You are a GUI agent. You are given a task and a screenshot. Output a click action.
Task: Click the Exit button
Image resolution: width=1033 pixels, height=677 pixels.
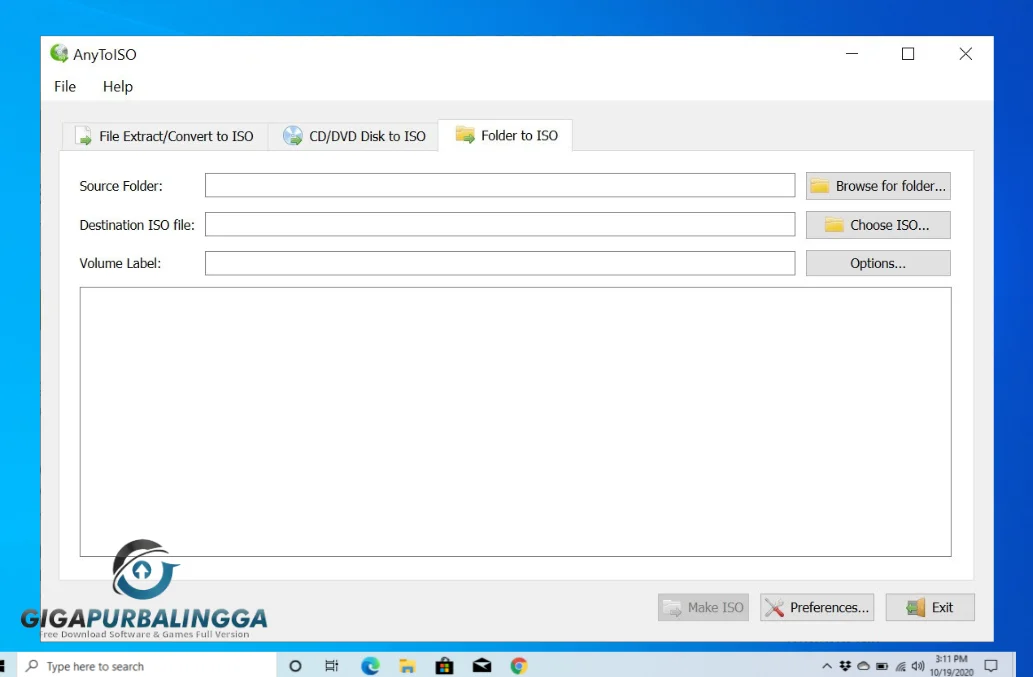pos(930,607)
